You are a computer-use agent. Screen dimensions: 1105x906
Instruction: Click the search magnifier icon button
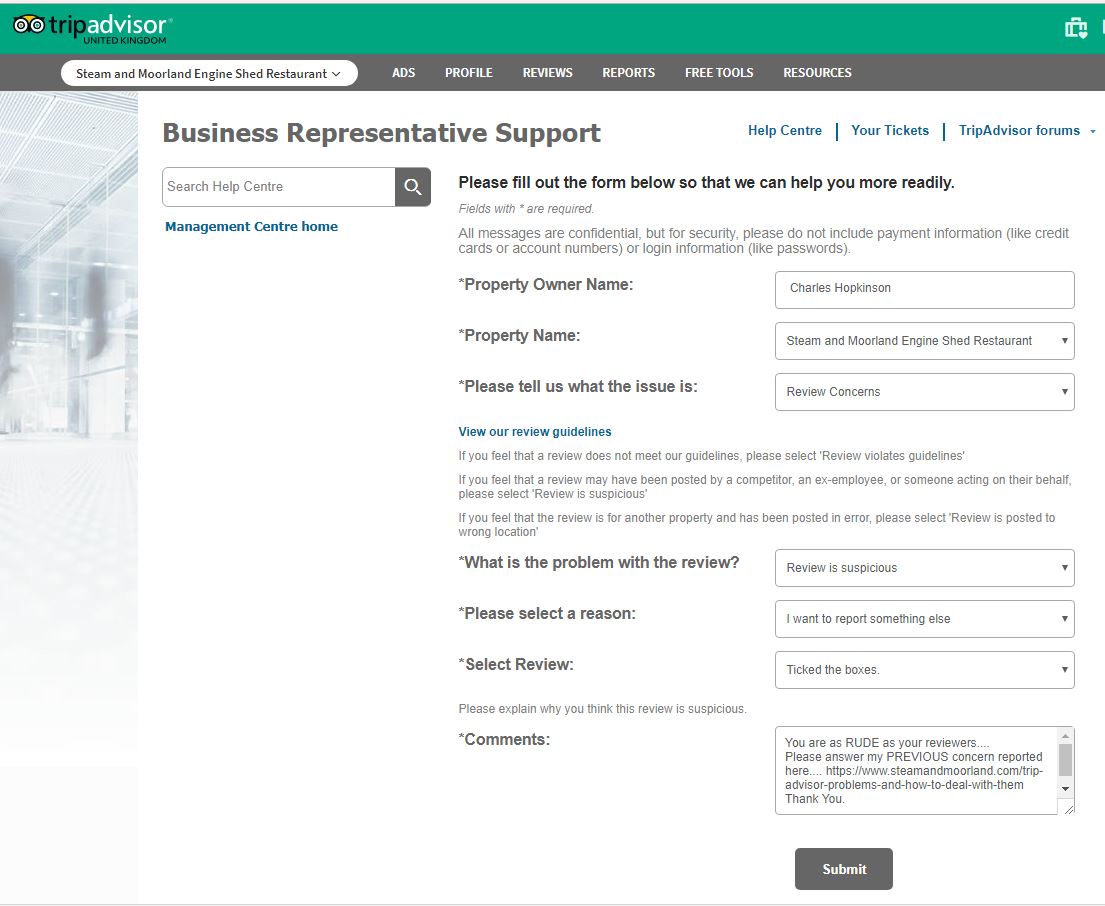click(x=413, y=187)
